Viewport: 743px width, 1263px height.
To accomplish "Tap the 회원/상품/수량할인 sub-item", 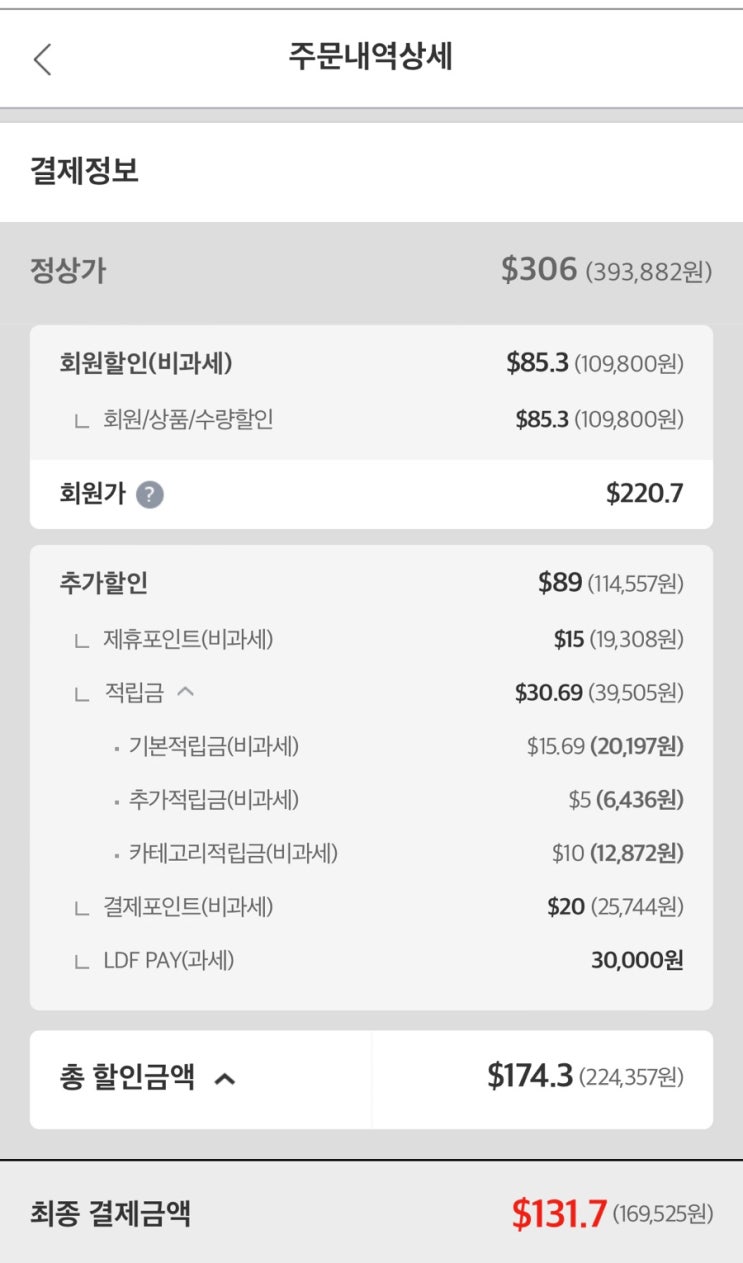I will tap(188, 420).
